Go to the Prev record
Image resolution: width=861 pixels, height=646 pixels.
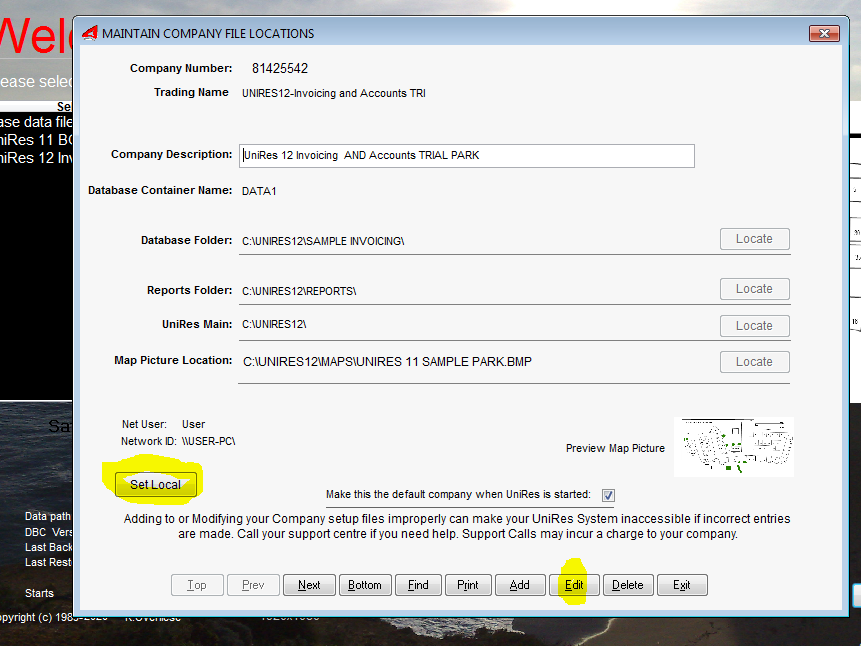253,585
